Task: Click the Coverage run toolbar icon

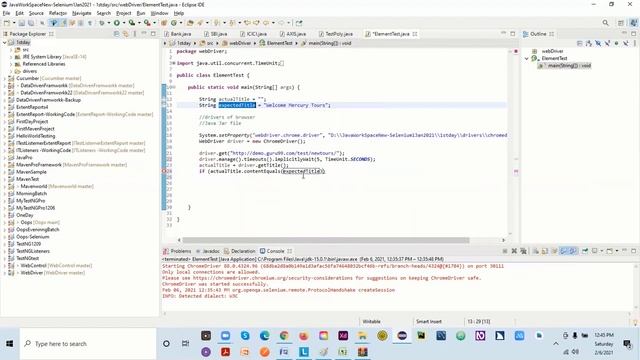Action: [132, 23]
